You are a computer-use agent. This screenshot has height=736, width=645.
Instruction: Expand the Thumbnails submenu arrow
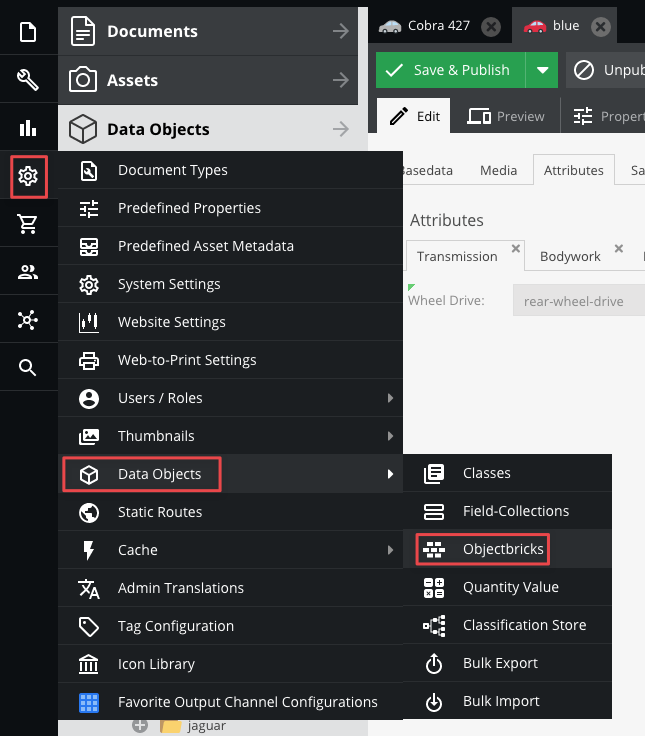(390, 436)
